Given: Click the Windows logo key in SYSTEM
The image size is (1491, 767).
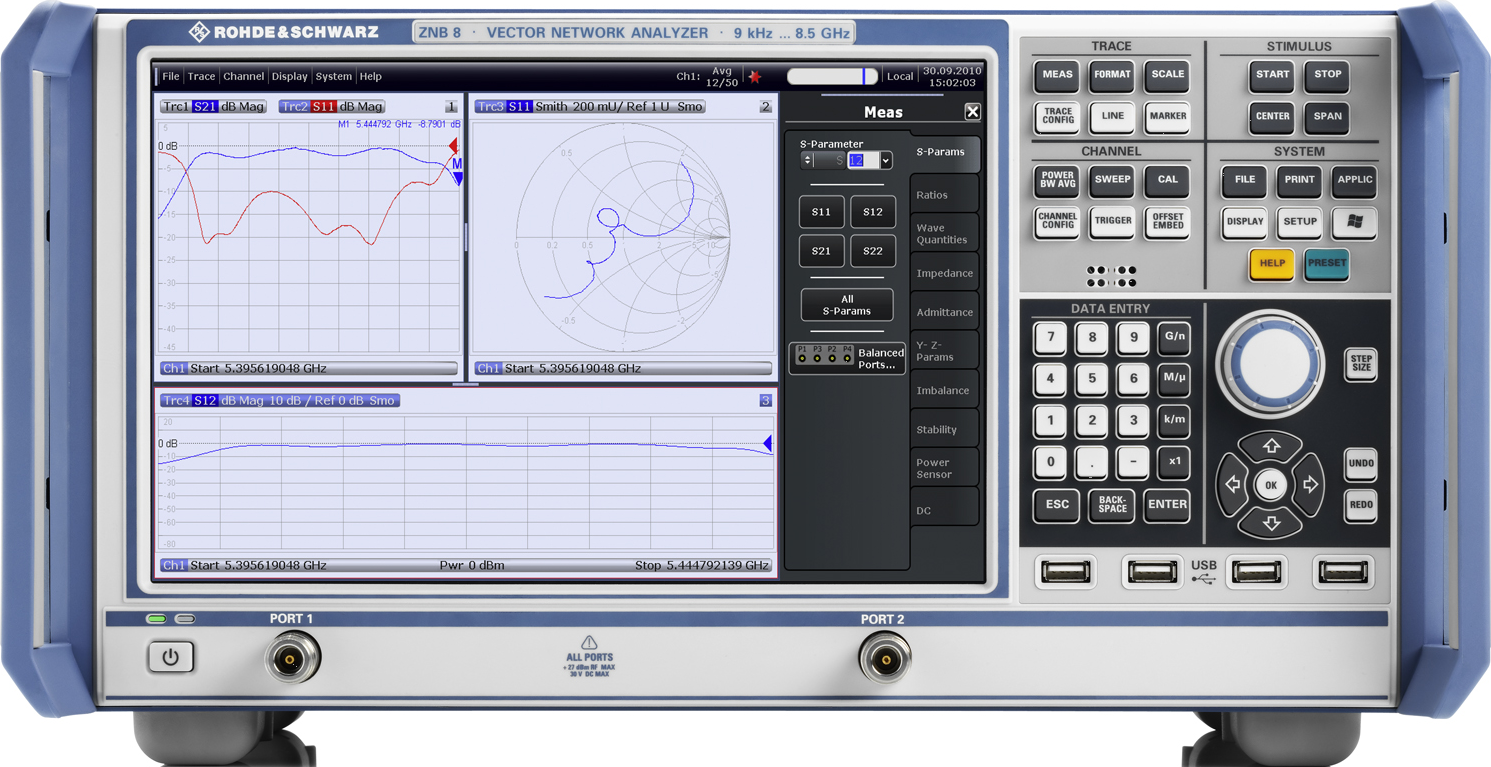Looking at the screenshot, I should tap(1354, 222).
